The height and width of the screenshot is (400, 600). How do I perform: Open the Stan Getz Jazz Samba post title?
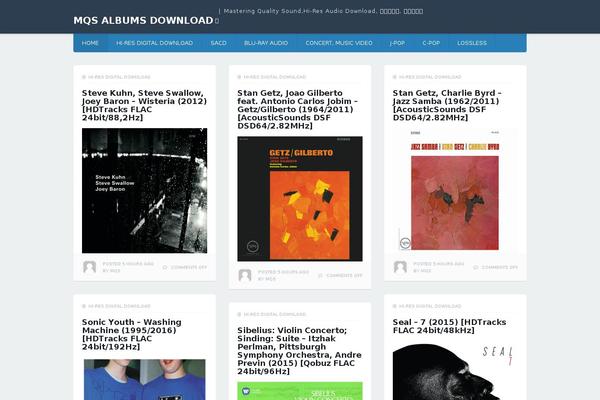pyautogui.click(x=447, y=105)
